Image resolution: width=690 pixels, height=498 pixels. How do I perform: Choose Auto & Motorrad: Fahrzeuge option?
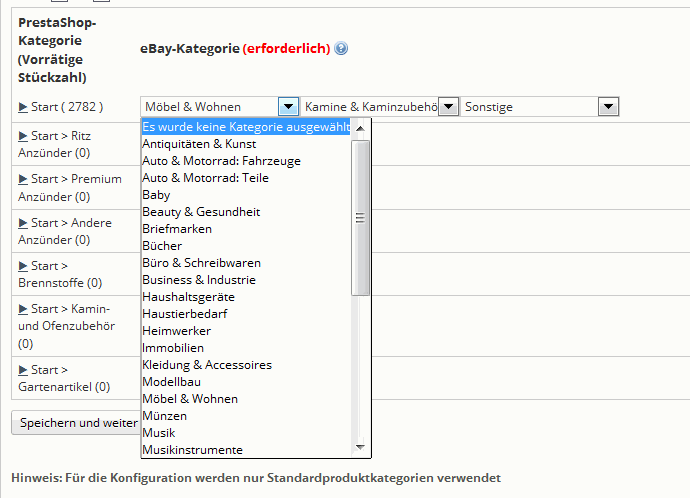coord(246,161)
